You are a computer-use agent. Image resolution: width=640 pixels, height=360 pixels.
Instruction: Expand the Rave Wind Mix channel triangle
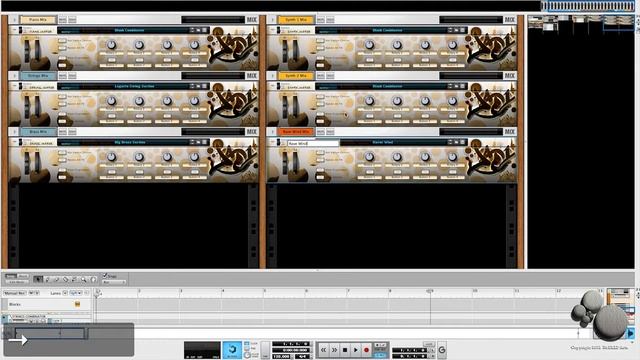point(272,132)
